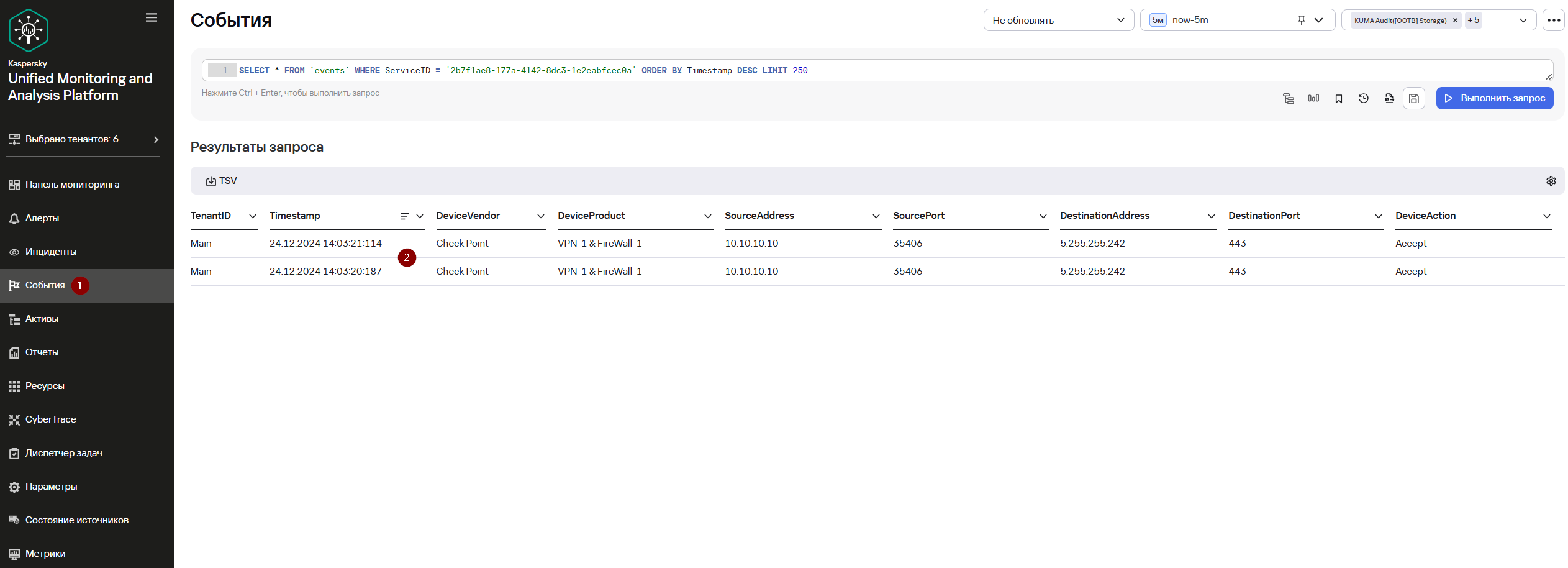Expand the Выбрано тенантов: 6 selector
The image size is (1568, 568).
tap(83, 139)
